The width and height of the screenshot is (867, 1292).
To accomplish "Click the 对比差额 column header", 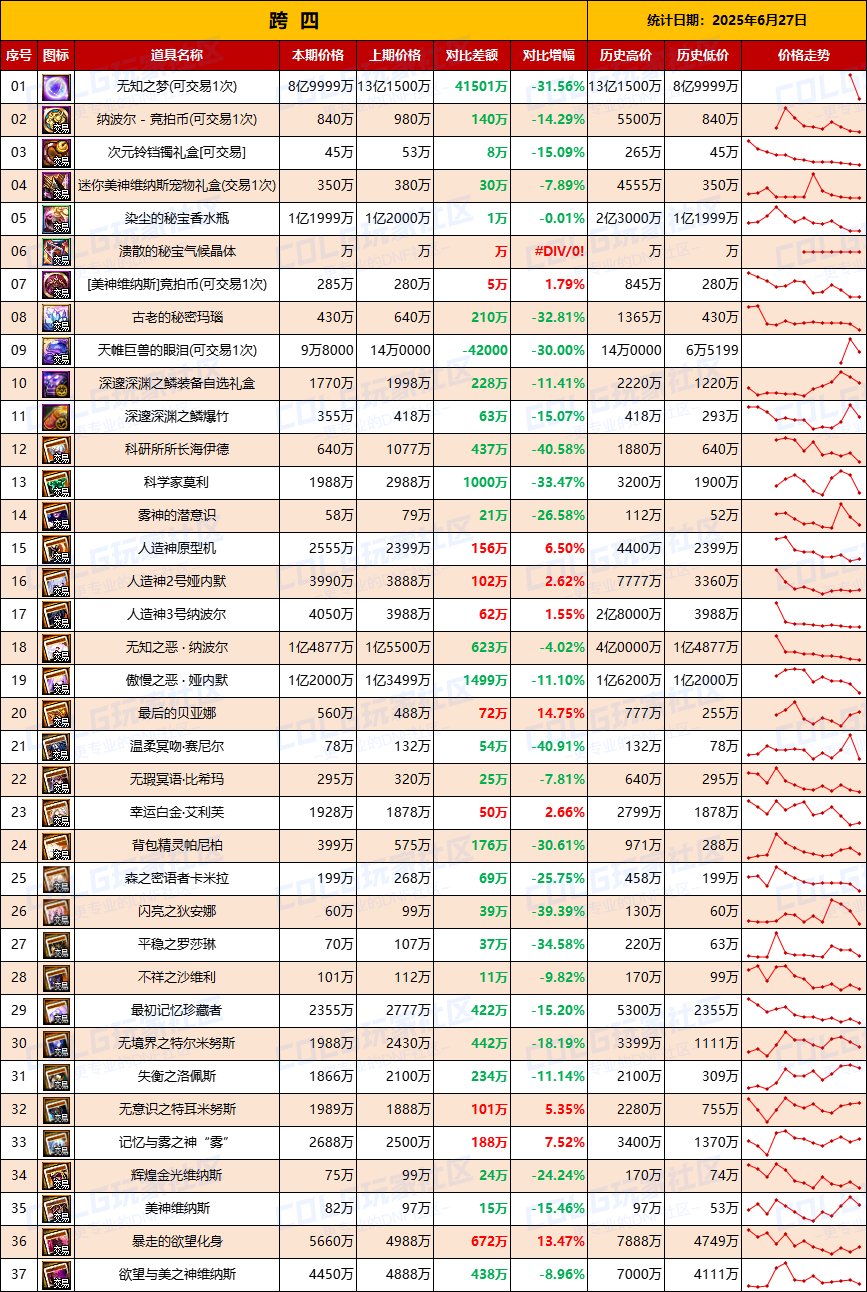I will pos(472,55).
